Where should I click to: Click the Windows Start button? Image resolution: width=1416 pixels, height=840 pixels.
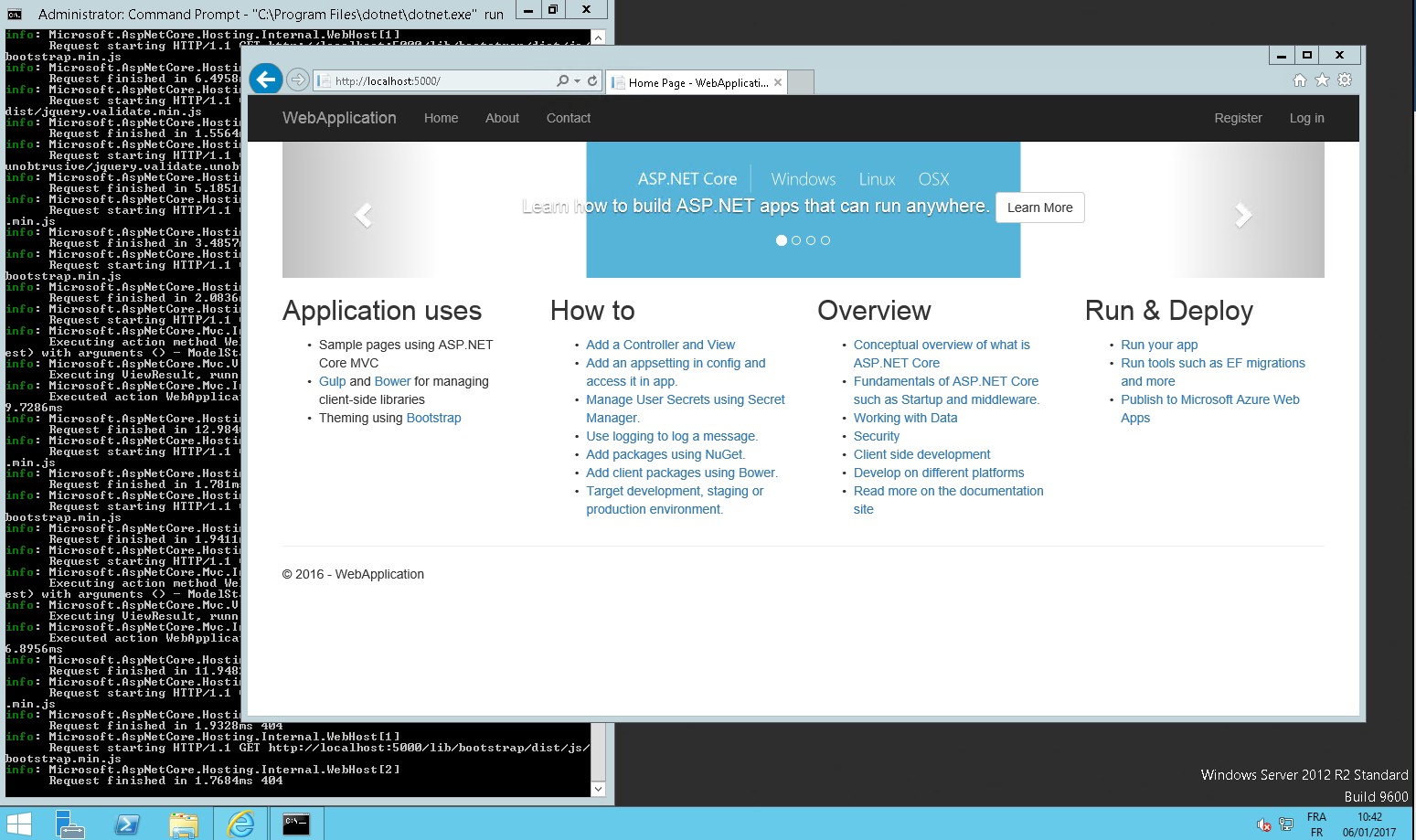coord(19,824)
